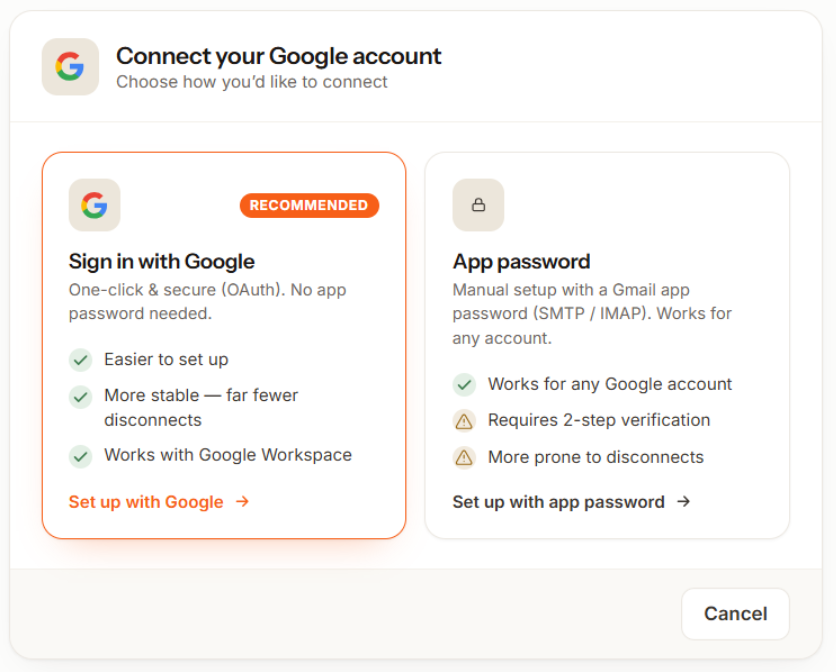
Task: Select the App password heading
Action: (521, 262)
